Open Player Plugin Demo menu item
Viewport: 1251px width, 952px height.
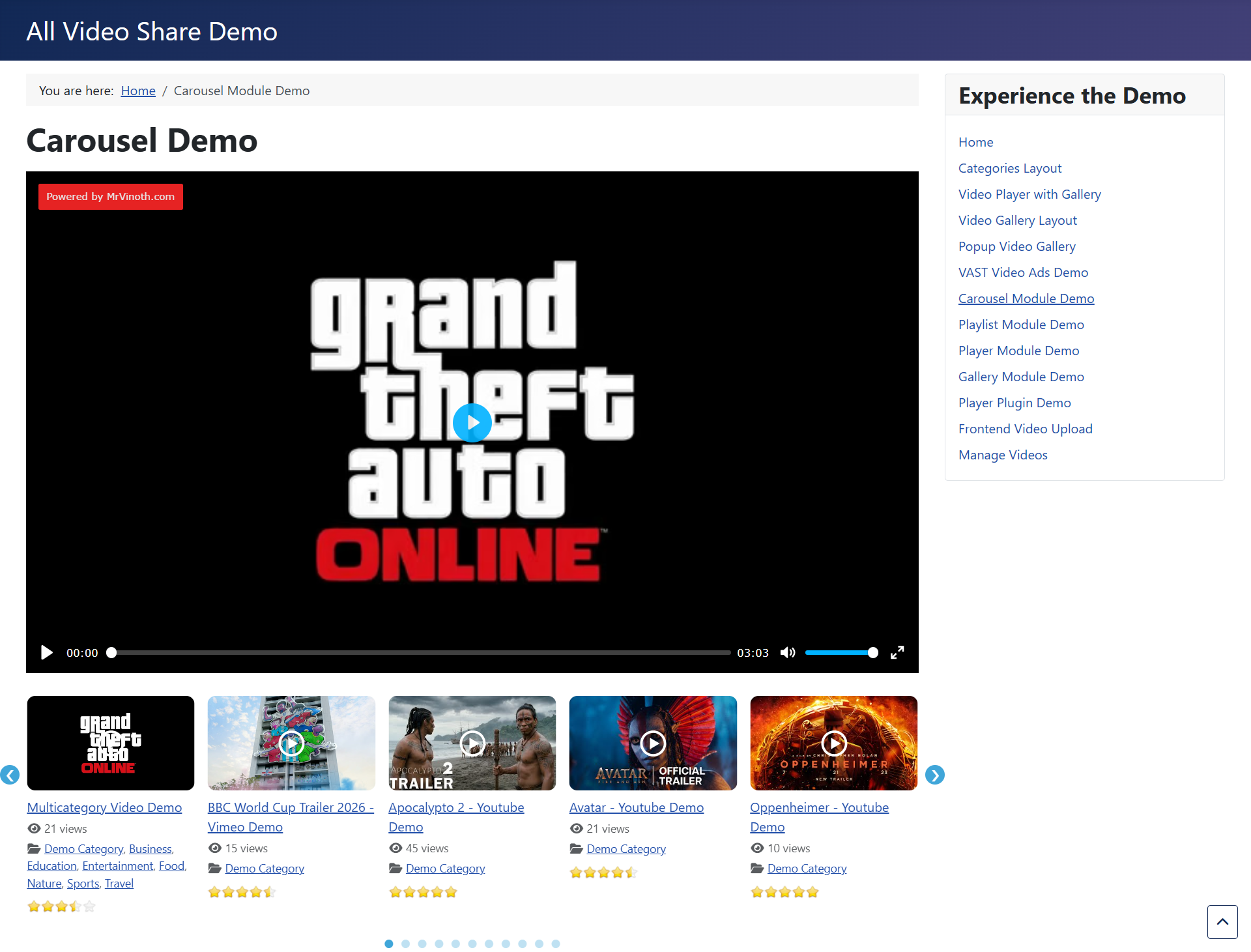click(x=1014, y=403)
